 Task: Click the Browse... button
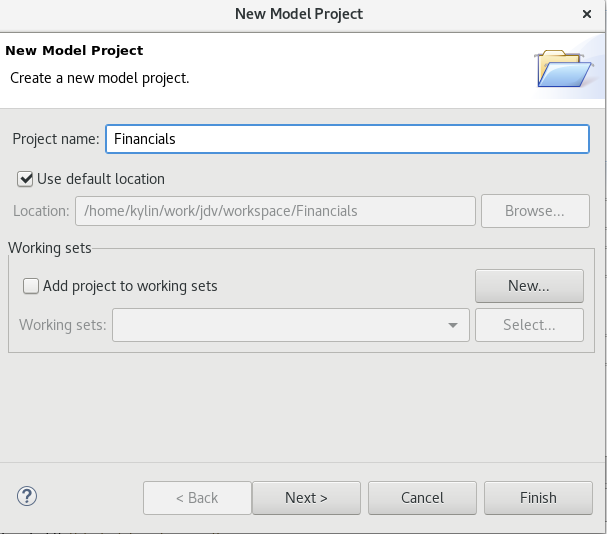coord(535,211)
